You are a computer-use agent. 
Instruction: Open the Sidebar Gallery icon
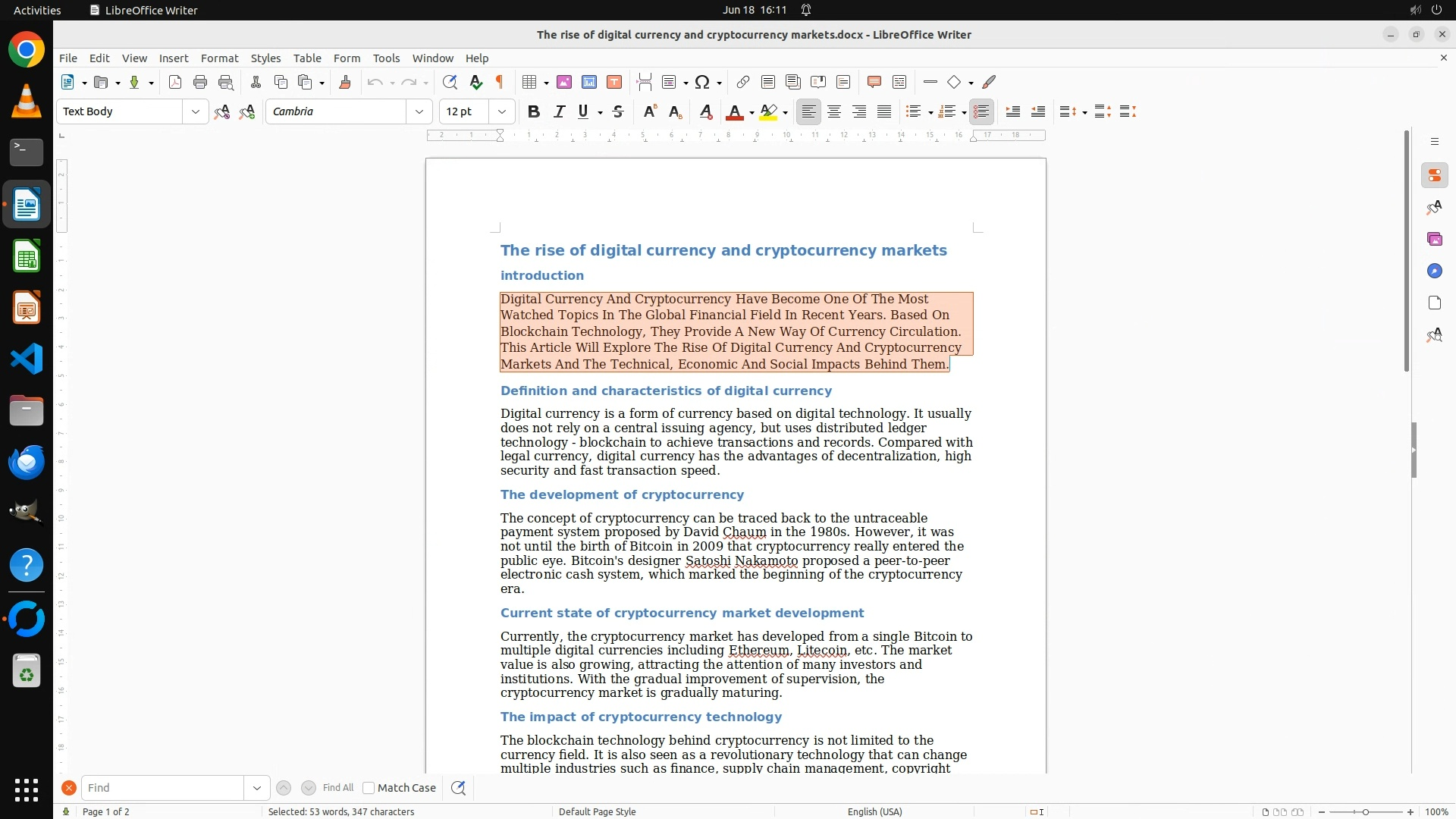coord(1434,239)
